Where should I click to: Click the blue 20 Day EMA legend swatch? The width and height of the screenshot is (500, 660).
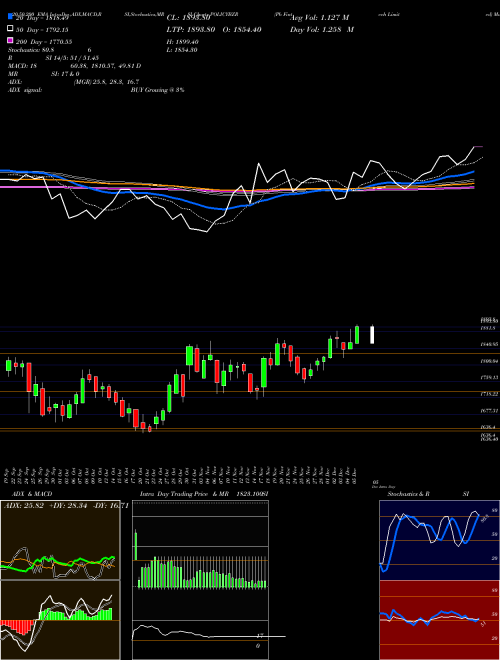click(x=11, y=17)
